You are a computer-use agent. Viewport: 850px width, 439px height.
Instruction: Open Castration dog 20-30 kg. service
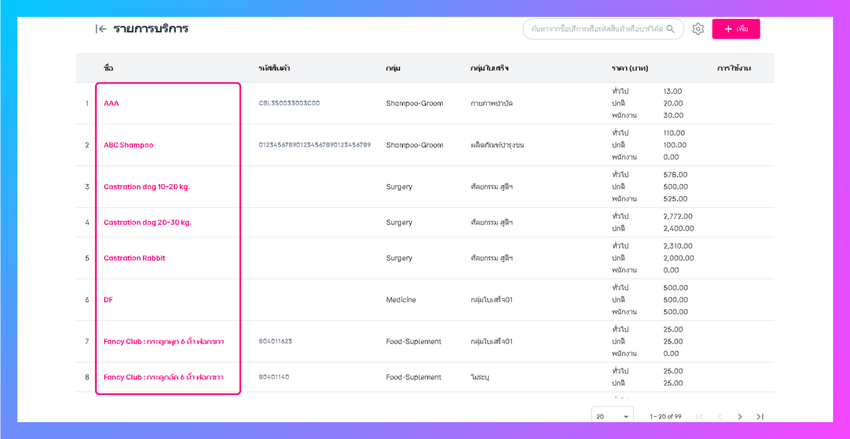click(x=147, y=222)
